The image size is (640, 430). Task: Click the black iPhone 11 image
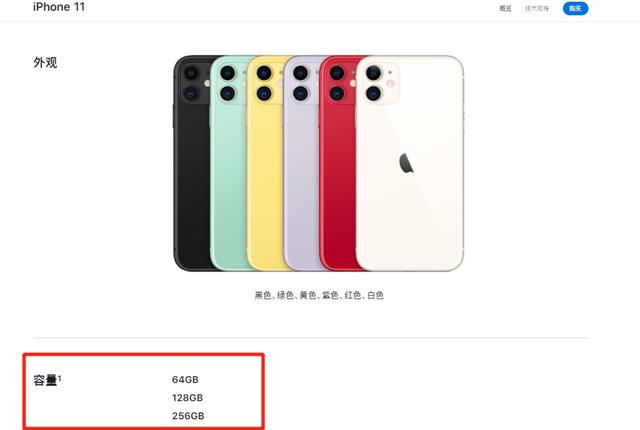[x=191, y=163]
